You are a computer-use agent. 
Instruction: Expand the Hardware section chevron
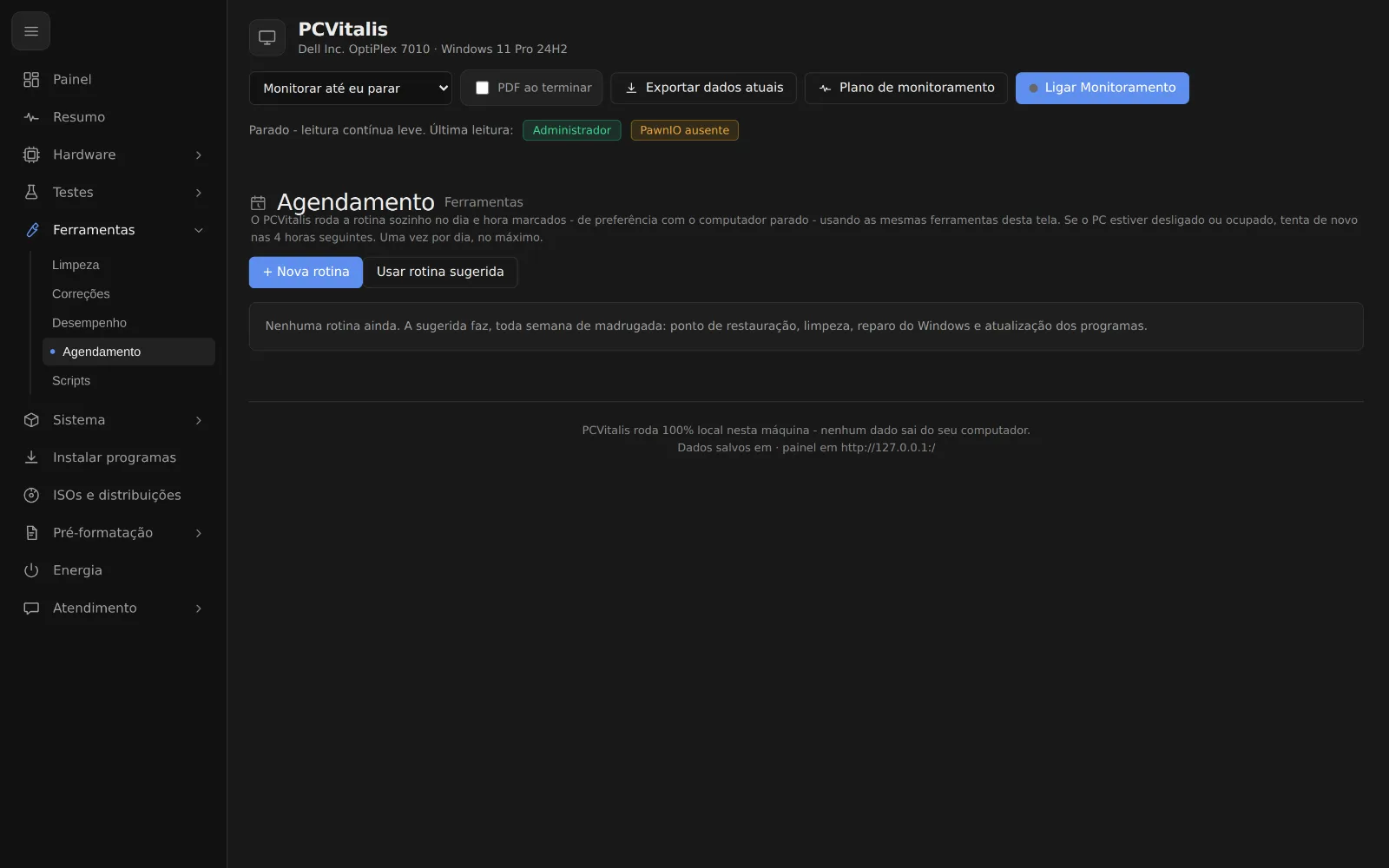point(199,155)
